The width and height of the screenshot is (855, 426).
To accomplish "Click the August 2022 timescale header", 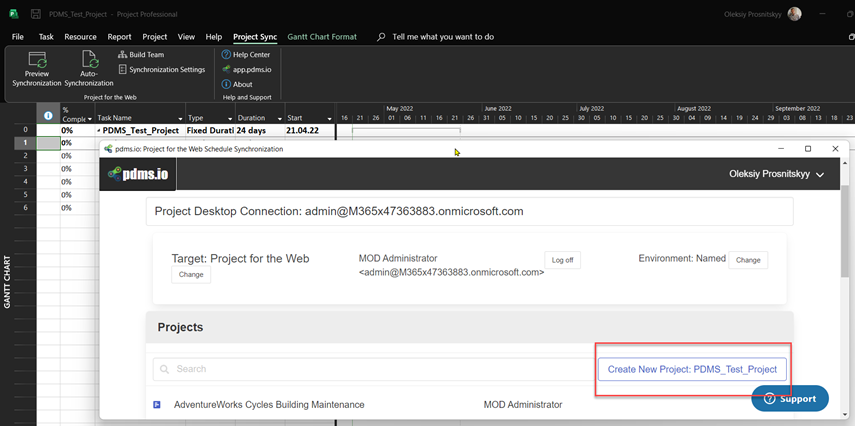I will [694, 109].
